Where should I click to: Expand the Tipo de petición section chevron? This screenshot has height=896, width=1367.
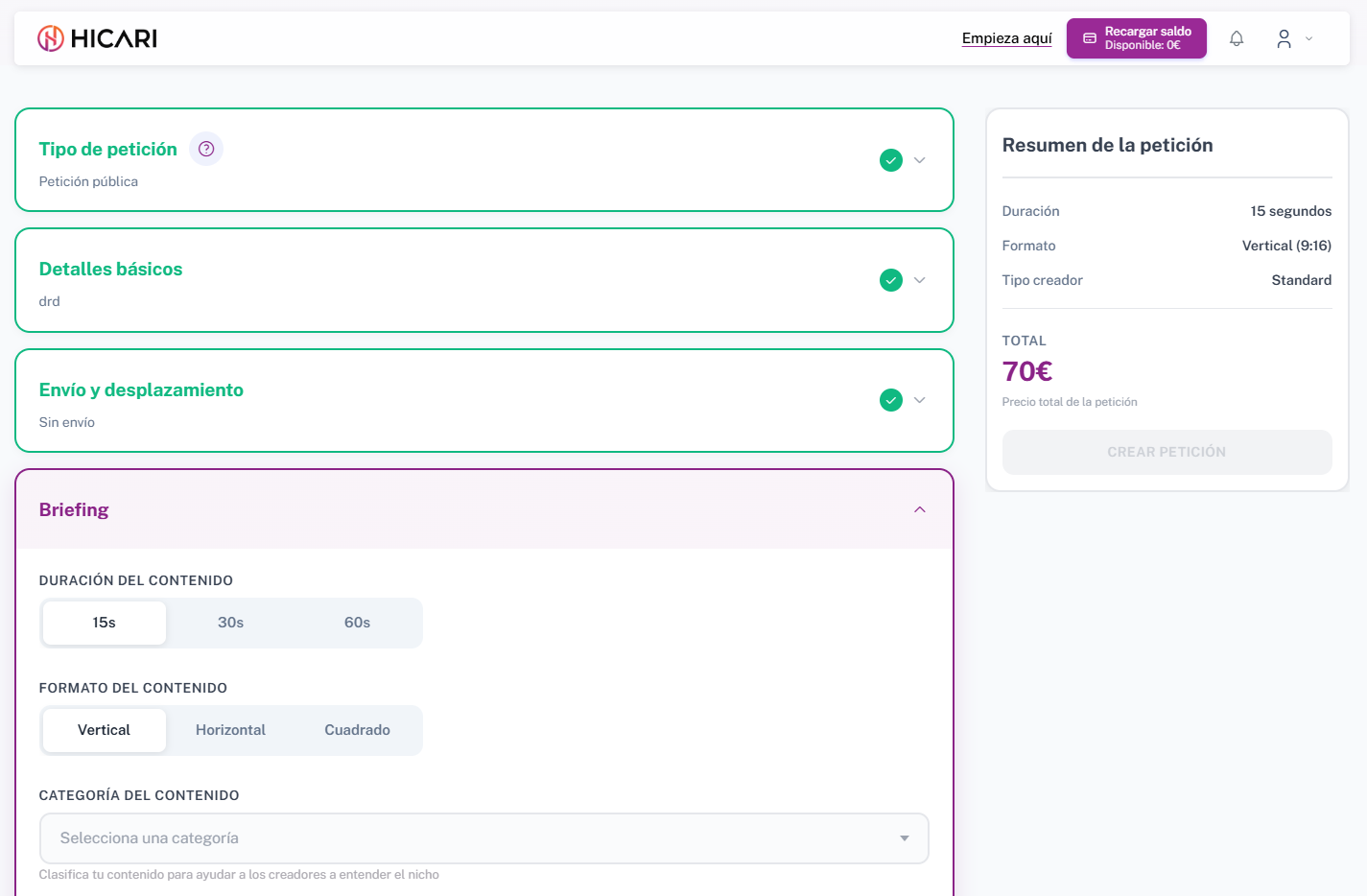coord(920,160)
